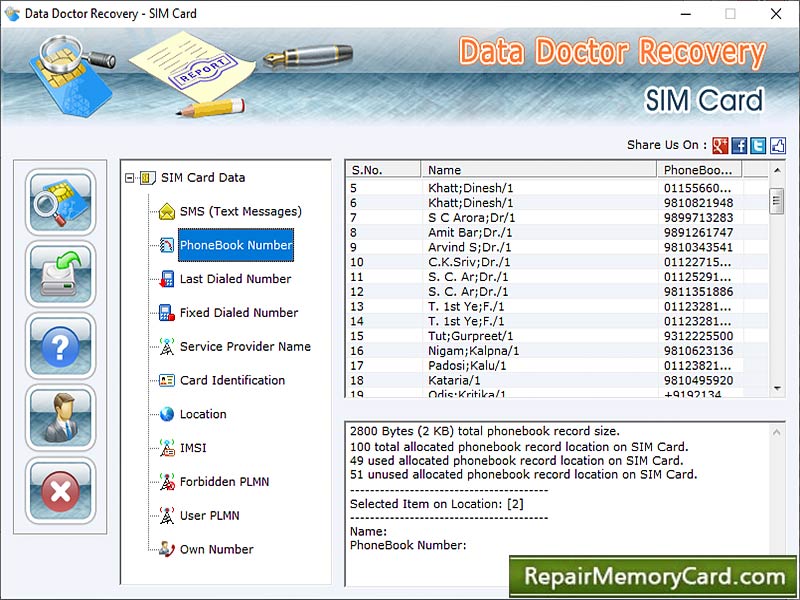
Task: Select row Amit Bar;Dr./1
Action: (557, 233)
